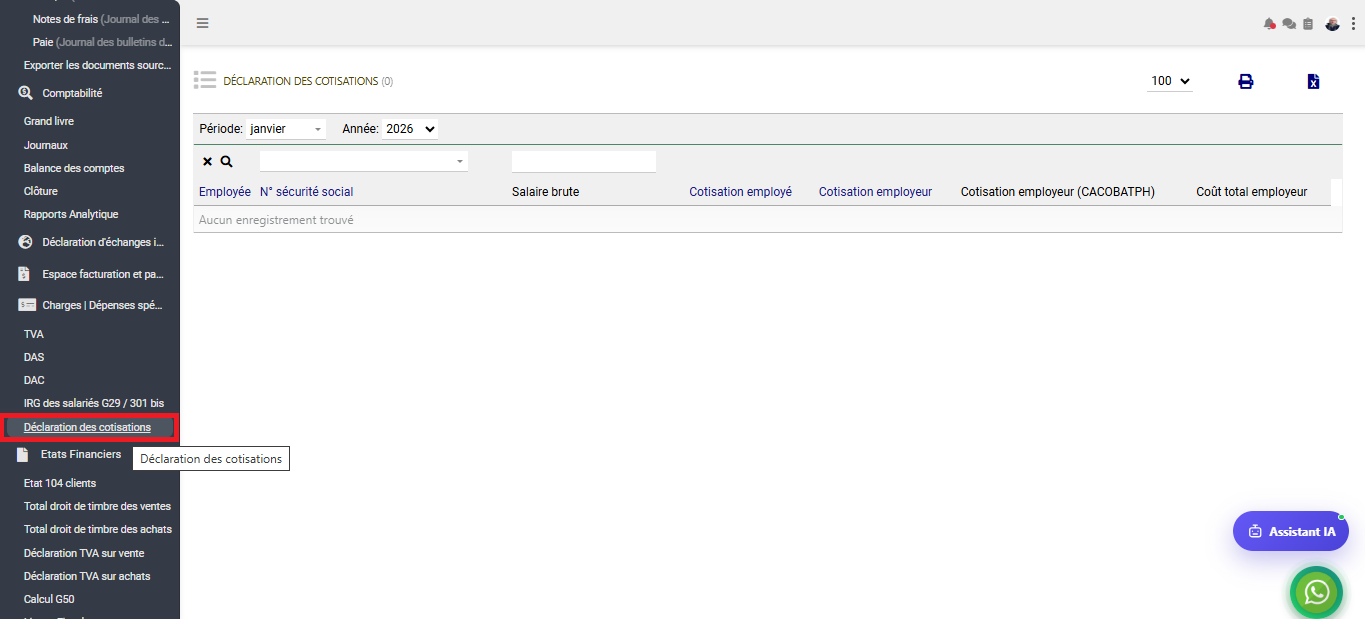1365x619 pixels.
Task: Open Exporter les documents sources
Action: click(98, 65)
